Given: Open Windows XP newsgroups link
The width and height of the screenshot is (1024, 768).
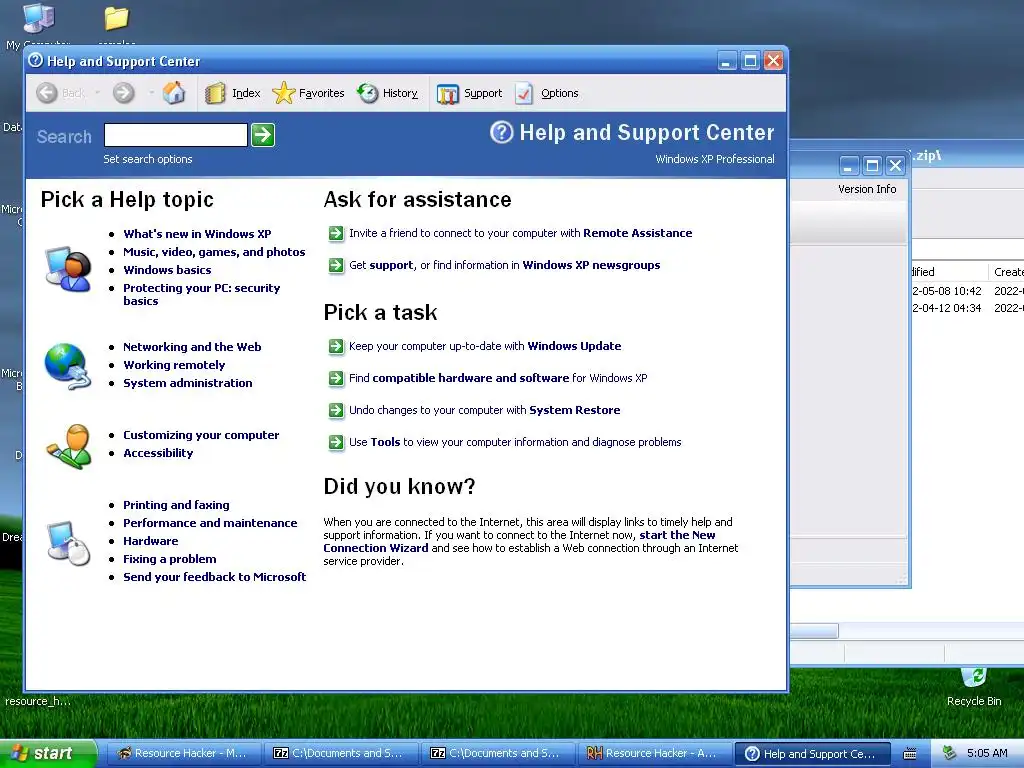Looking at the screenshot, I should pyautogui.click(x=591, y=265).
